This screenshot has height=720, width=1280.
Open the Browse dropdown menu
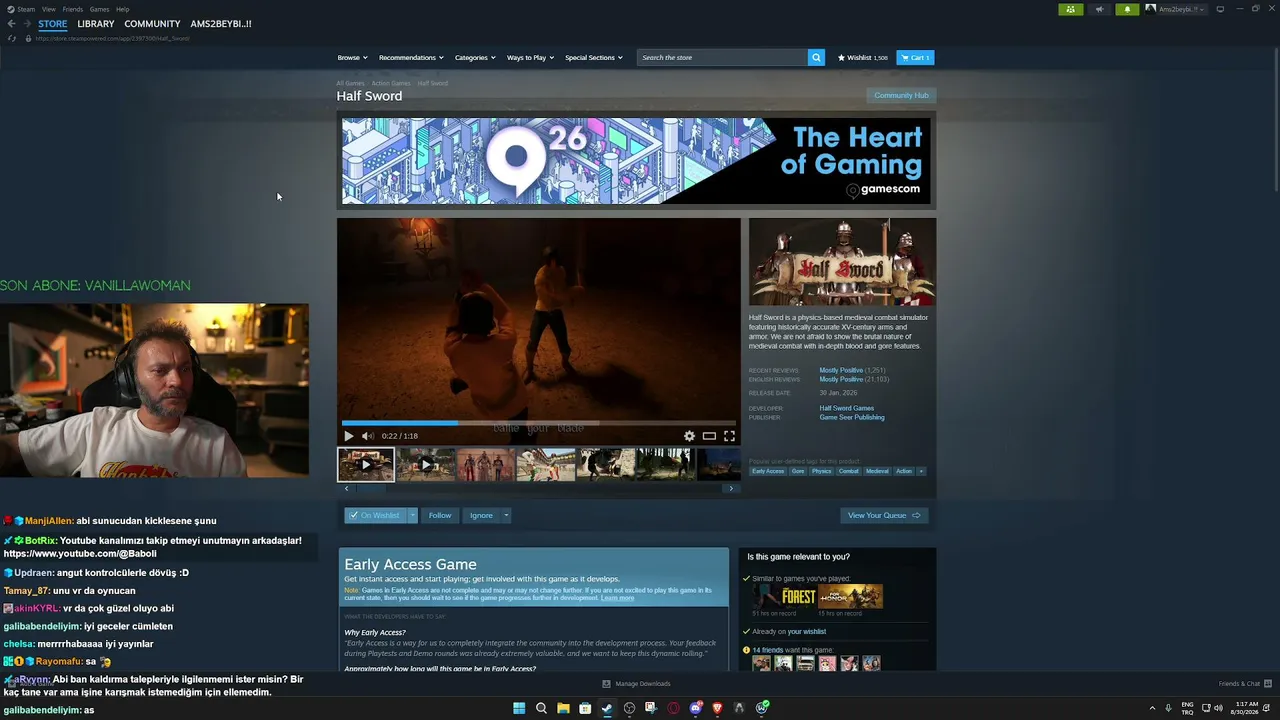tap(352, 58)
